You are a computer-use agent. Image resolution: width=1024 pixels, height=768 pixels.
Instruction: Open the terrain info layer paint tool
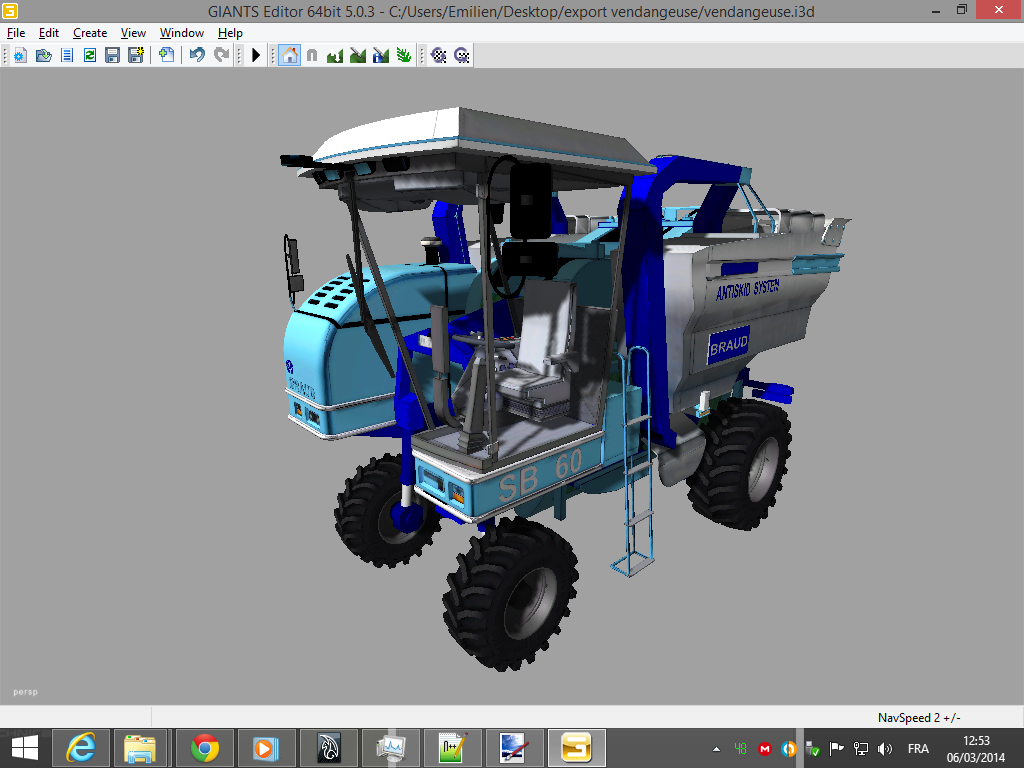pyautogui.click(x=381, y=56)
